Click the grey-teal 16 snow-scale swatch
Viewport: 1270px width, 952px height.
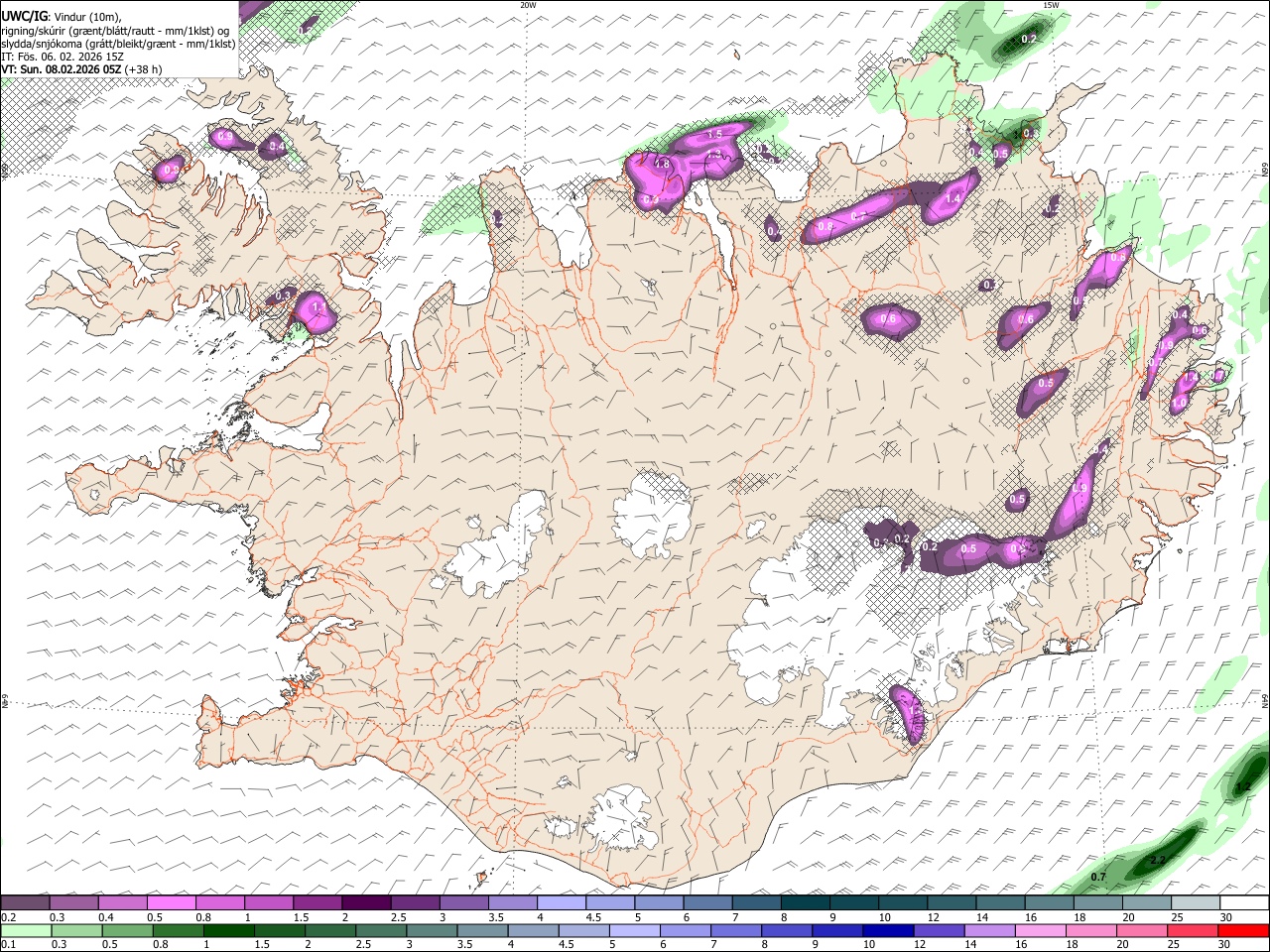(x=1050, y=902)
